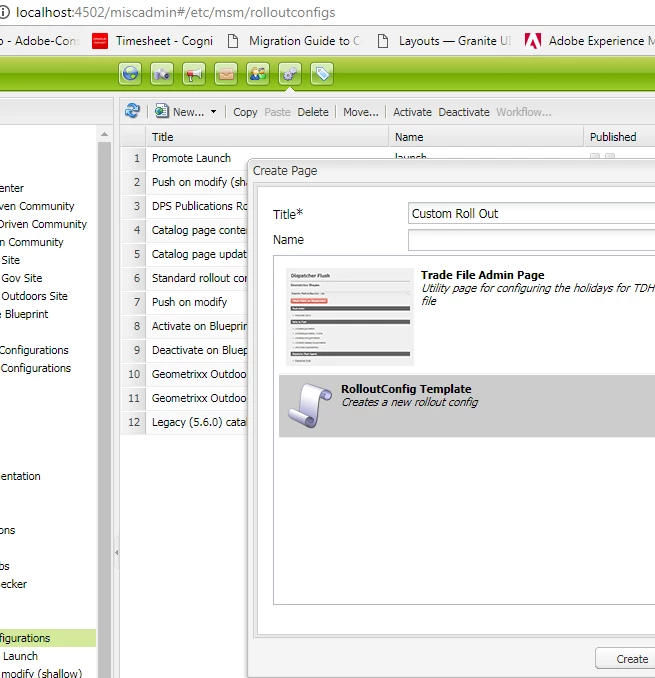Click the Layouts Granite UI bookmark icon

point(383,41)
